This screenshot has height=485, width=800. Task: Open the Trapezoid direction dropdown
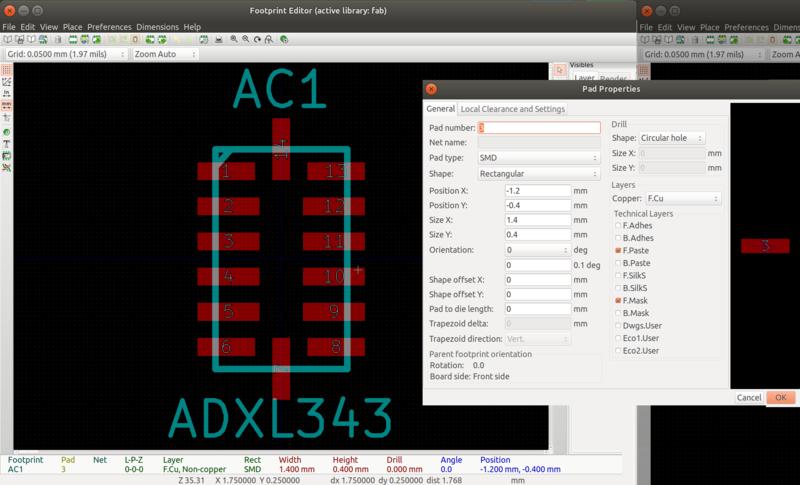(537, 339)
